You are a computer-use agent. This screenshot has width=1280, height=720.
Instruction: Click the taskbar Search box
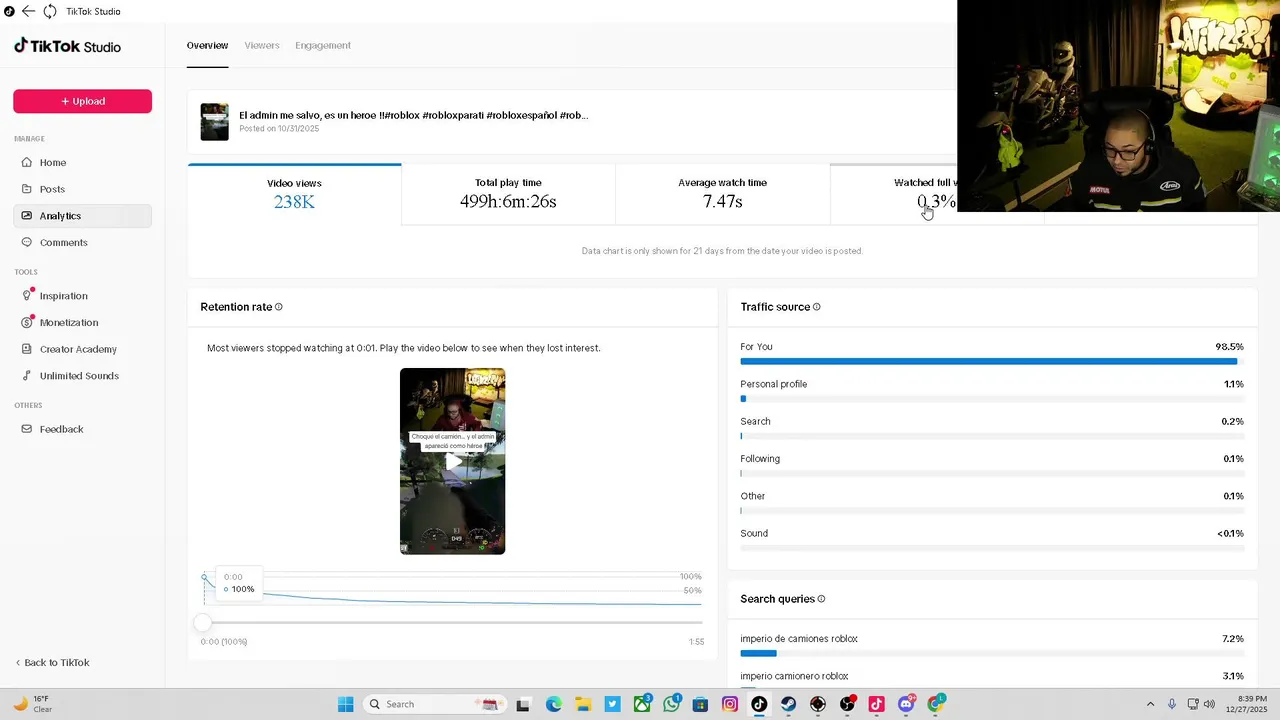tap(434, 704)
